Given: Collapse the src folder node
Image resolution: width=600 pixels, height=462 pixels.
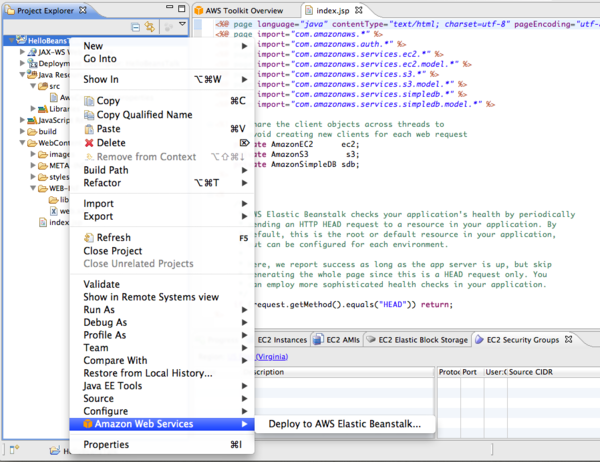Looking at the screenshot, I should click(x=33, y=86).
